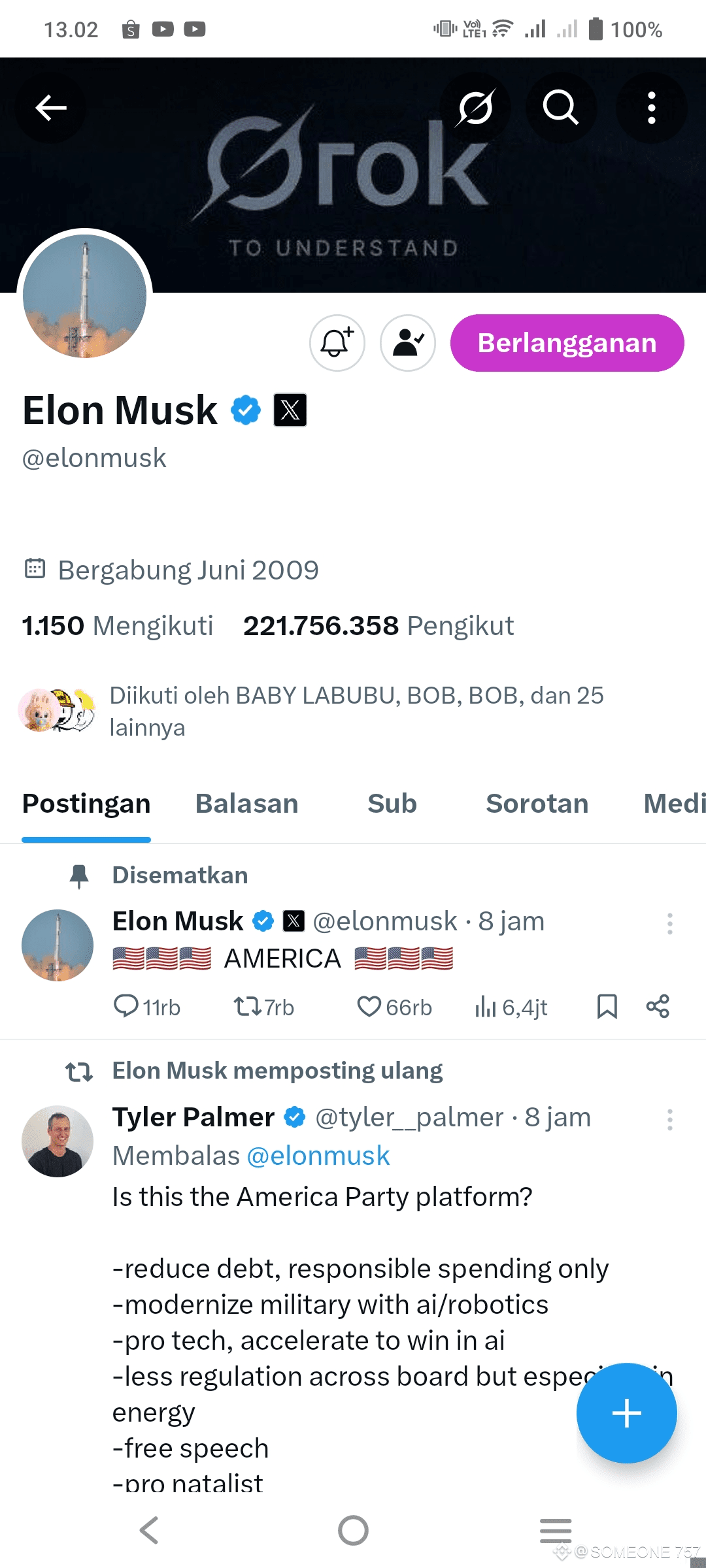Open more options on Tyler Palmer's post
Image resolution: width=706 pixels, height=1568 pixels.
669,1120
